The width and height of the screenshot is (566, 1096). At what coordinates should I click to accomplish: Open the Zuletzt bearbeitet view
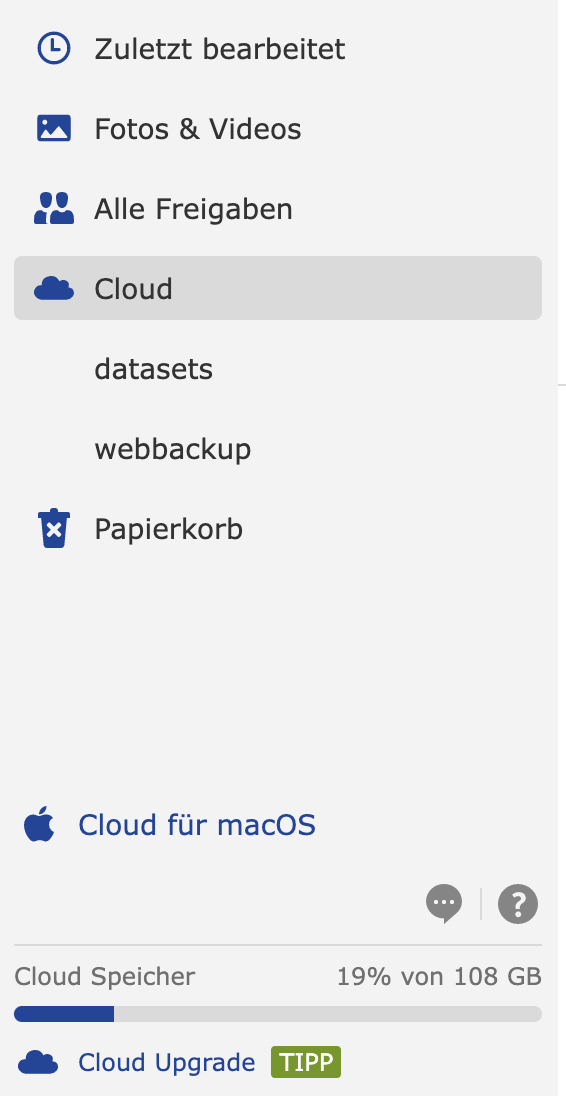(x=219, y=49)
